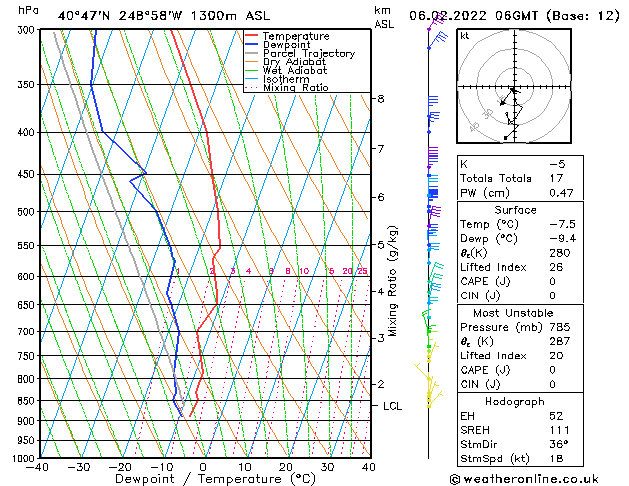Click the '-40' temperature axis label

37,467
